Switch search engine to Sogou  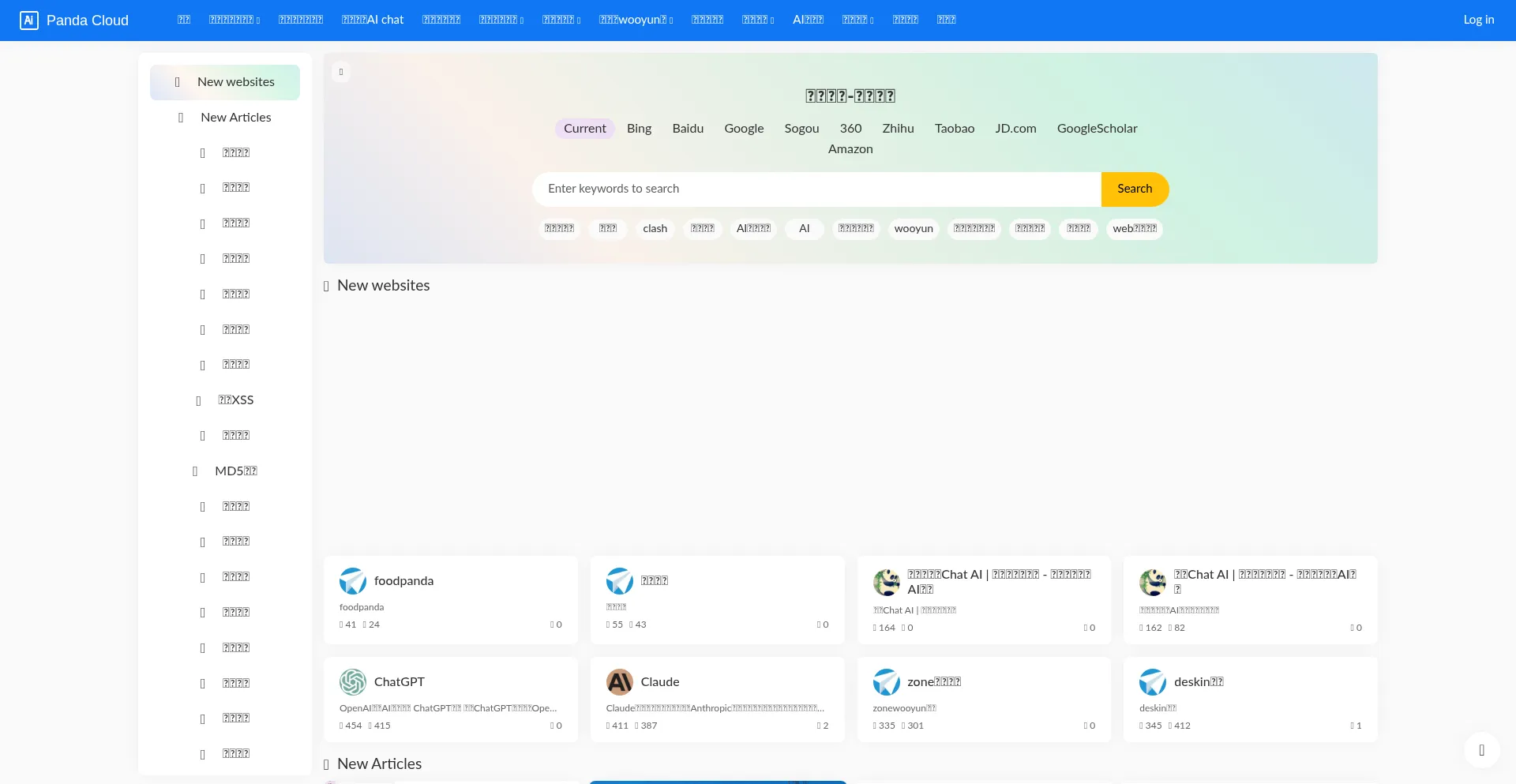coord(801,129)
